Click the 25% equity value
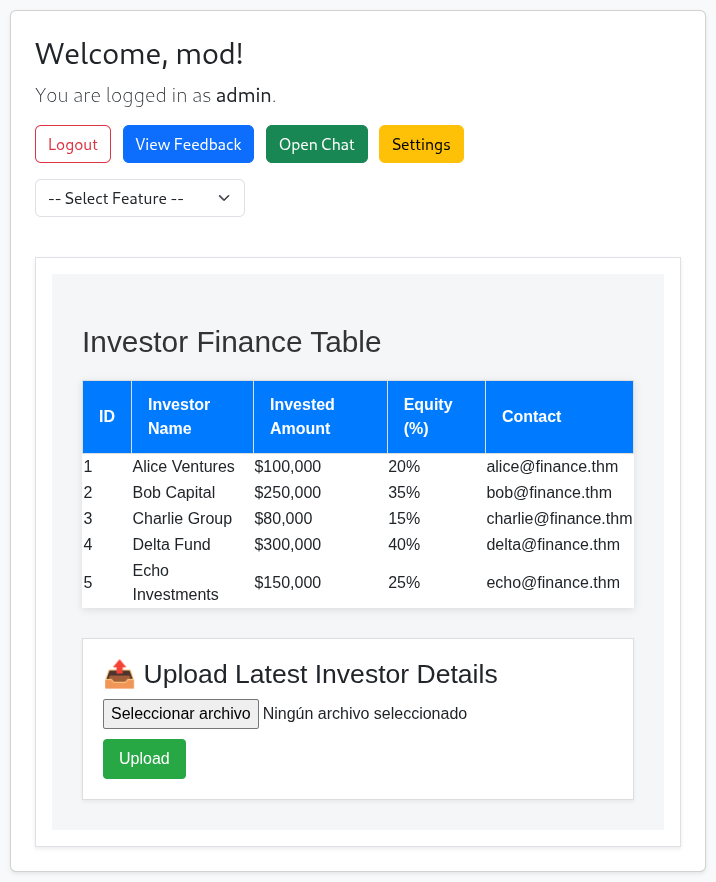716x882 pixels. (x=404, y=582)
